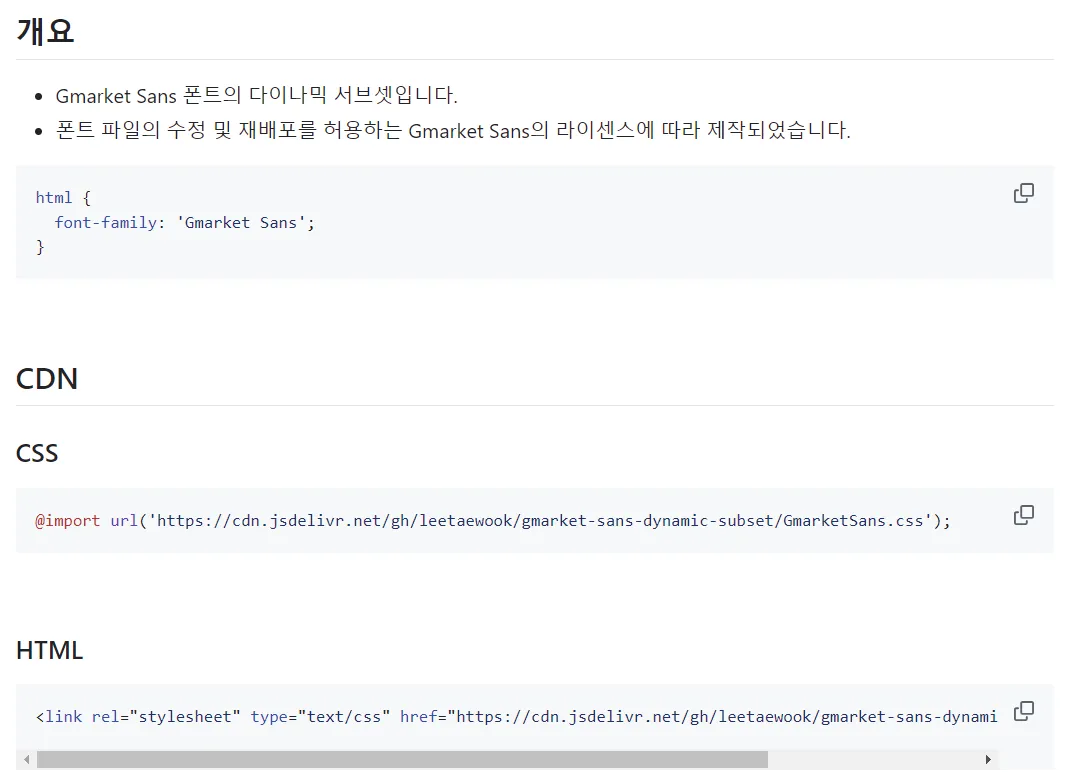Click the CDN heading
The width and height of the screenshot is (1069, 776).
click(x=47, y=379)
